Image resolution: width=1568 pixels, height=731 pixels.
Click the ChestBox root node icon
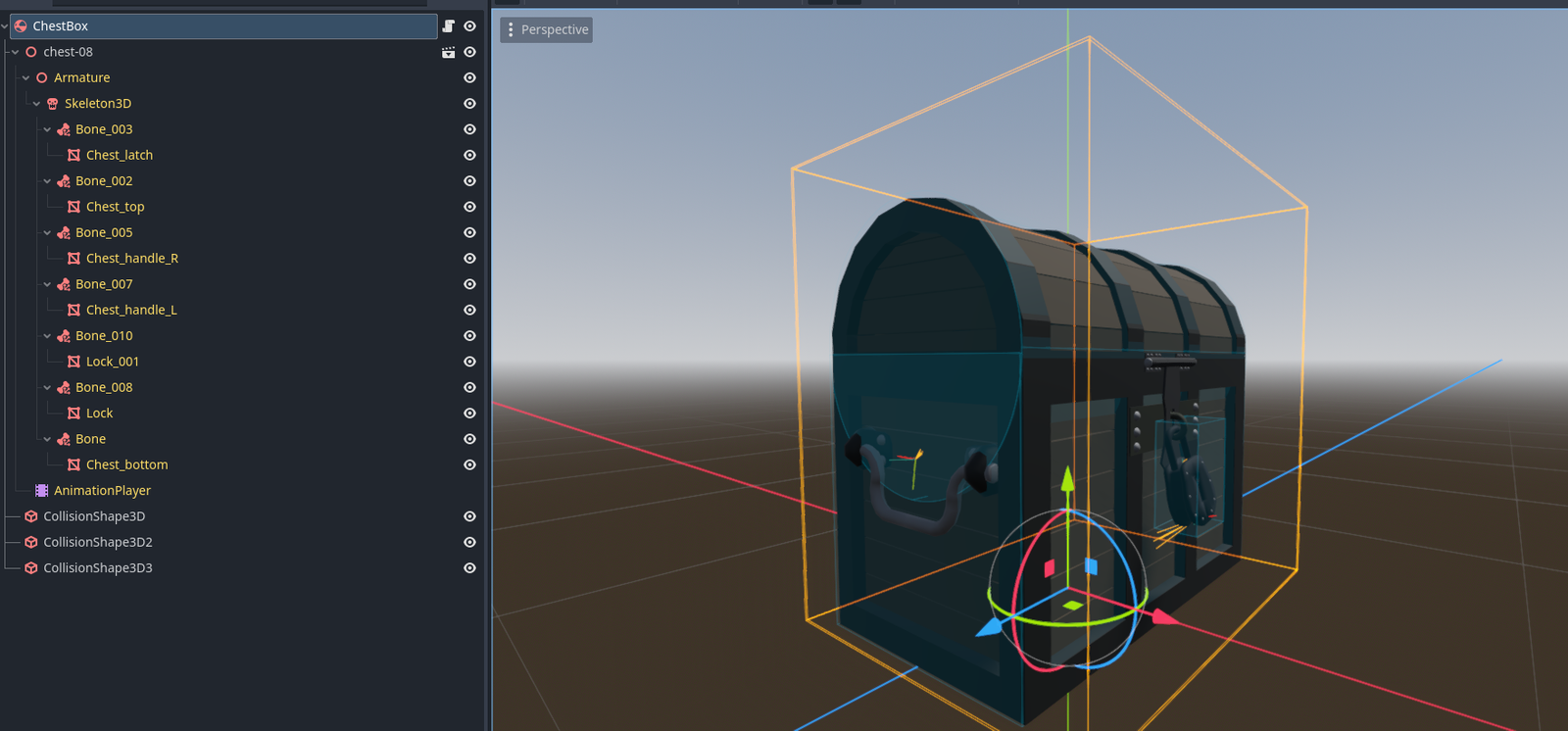[x=21, y=26]
